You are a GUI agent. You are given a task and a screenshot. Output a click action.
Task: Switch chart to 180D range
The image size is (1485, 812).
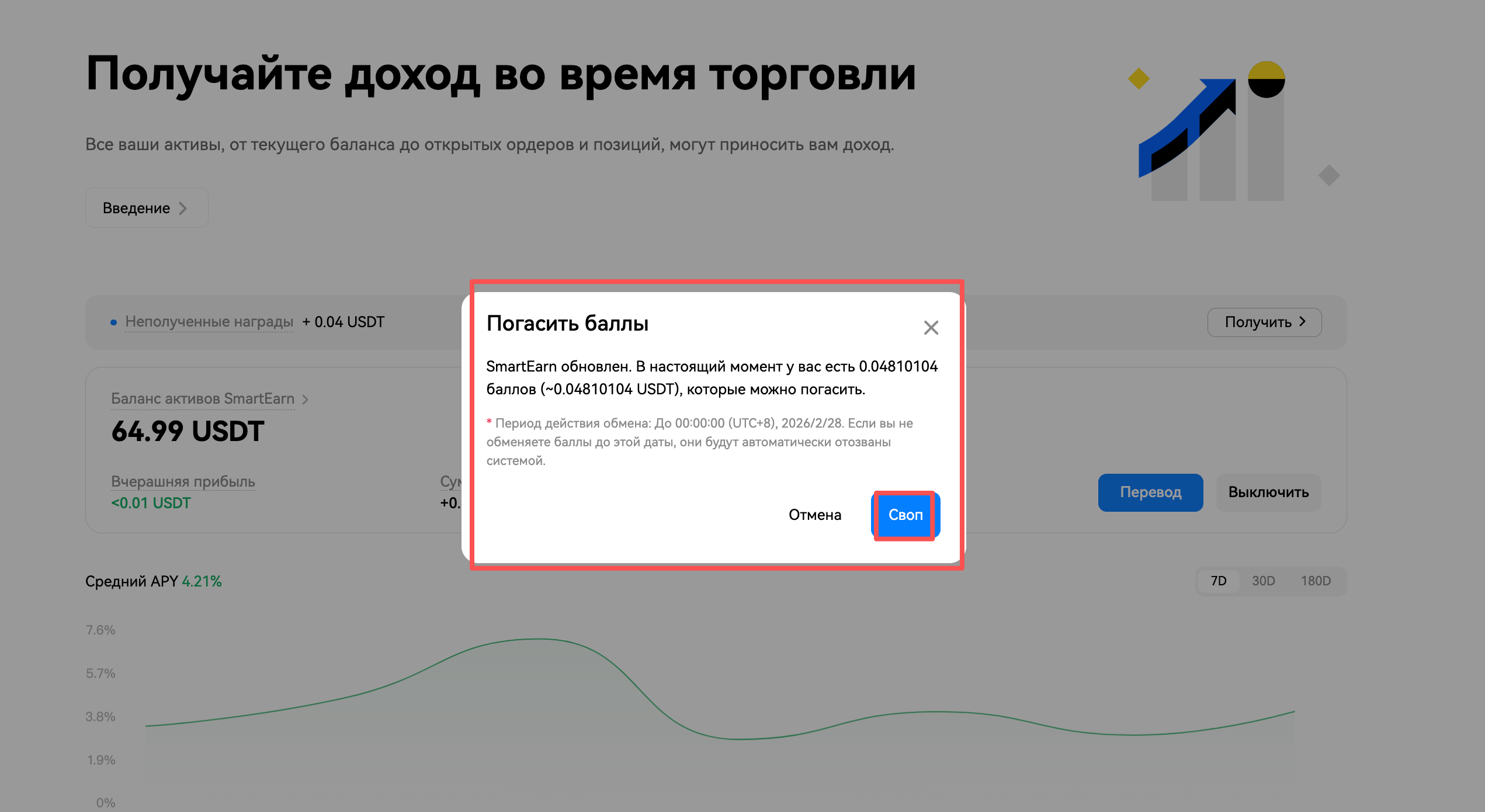point(1315,581)
